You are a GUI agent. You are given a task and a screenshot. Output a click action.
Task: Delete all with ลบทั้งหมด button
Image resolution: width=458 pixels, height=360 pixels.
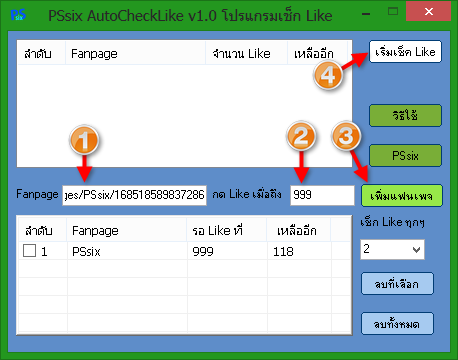pos(397,324)
